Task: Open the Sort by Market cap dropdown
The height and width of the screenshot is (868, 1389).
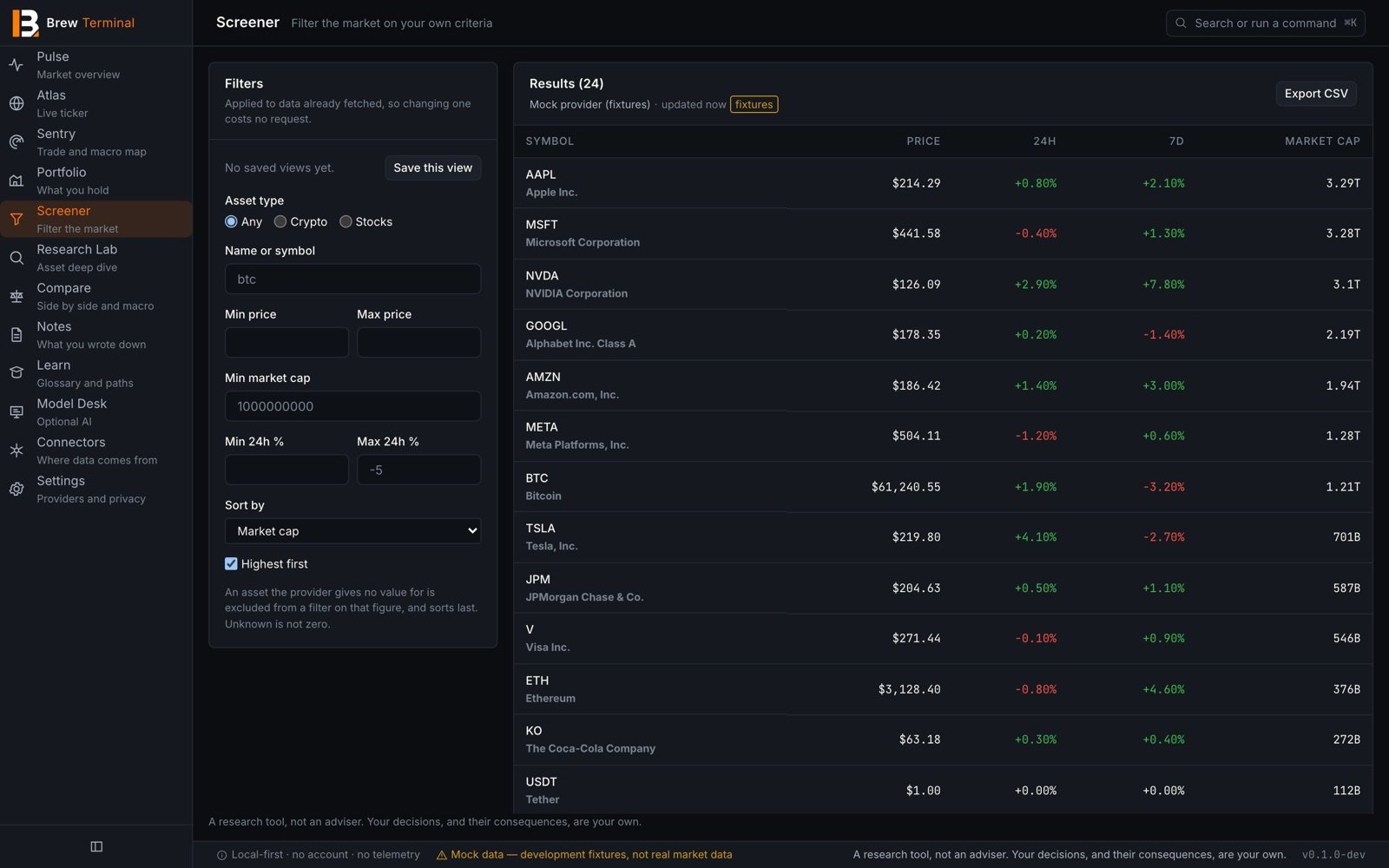Action: click(352, 531)
